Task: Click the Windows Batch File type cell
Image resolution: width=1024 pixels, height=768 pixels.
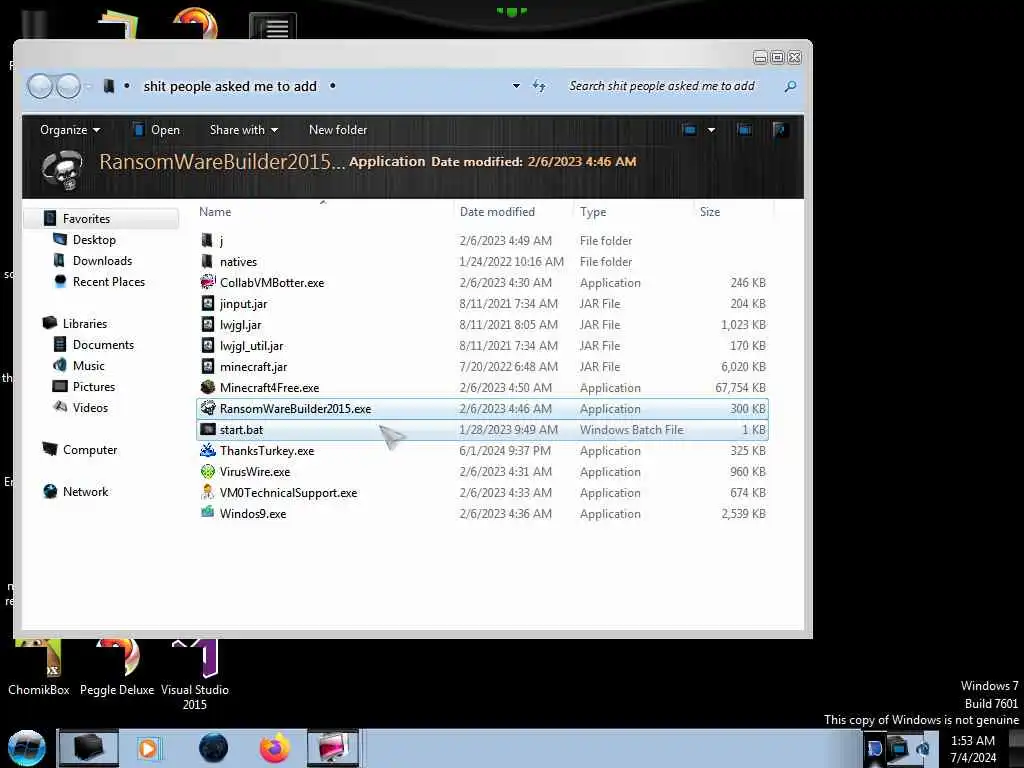Action: point(632,430)
